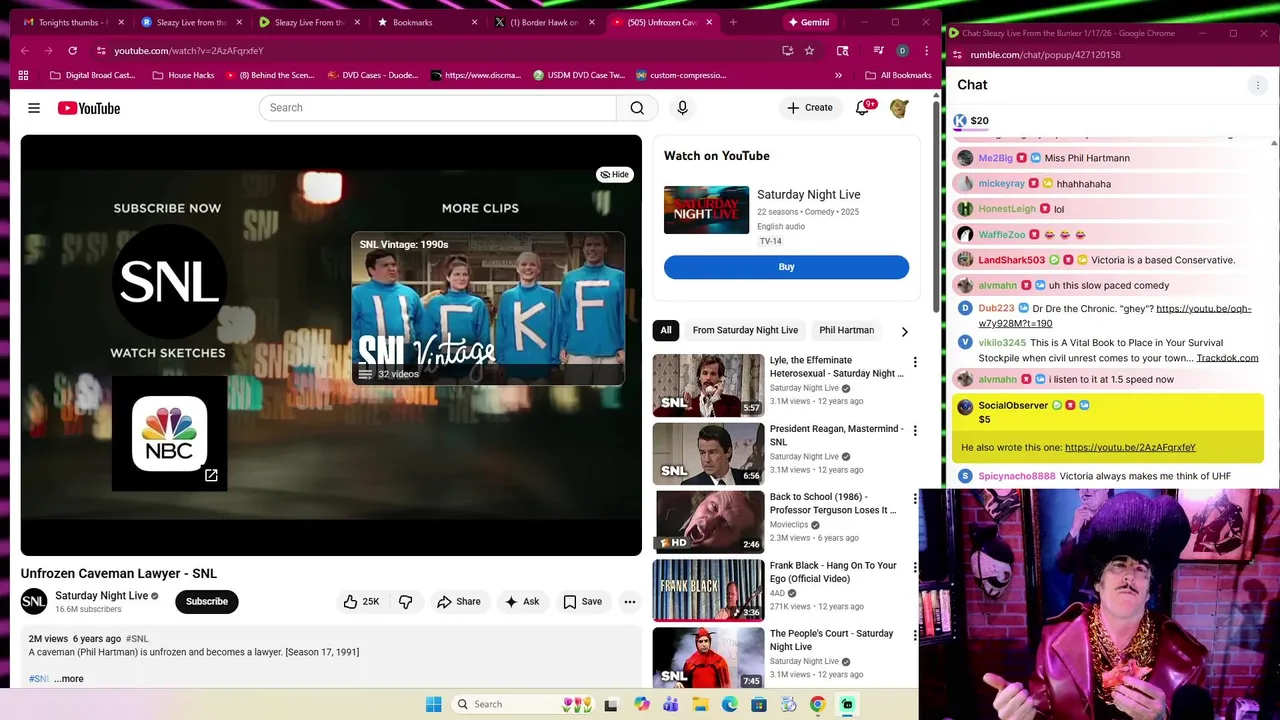This screenshot has width=1280, height=720.
Task: Click the NBC end-screen logo
Action: point(169,433)
